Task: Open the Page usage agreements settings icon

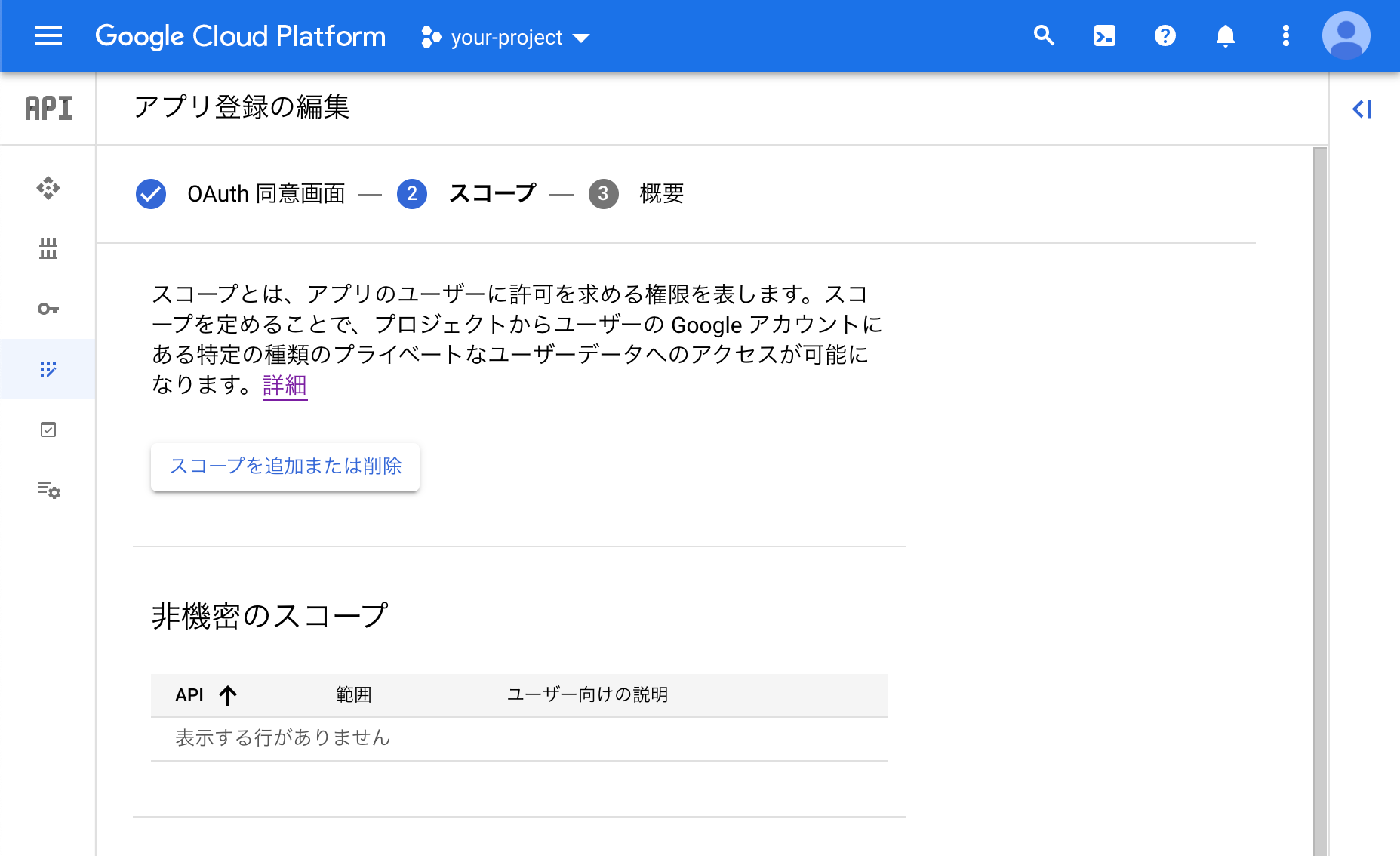Action: pos(48,490)
